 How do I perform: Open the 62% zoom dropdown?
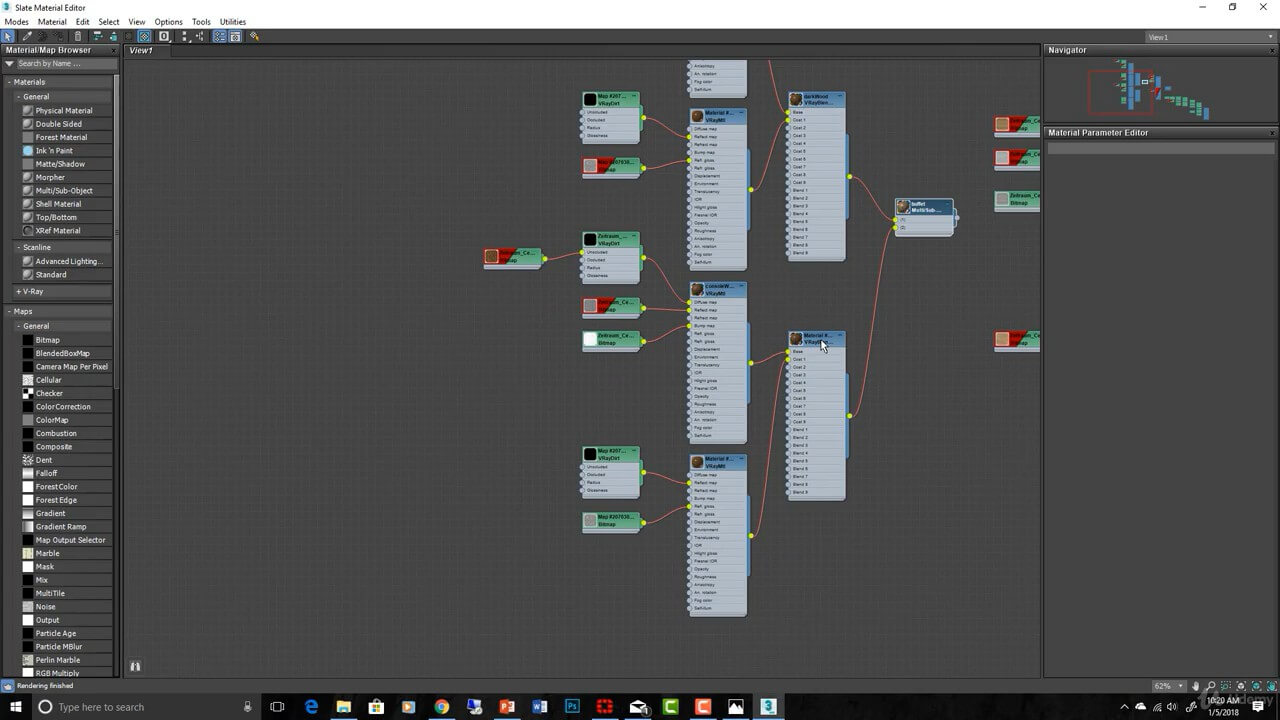(x=1169, y=686)
